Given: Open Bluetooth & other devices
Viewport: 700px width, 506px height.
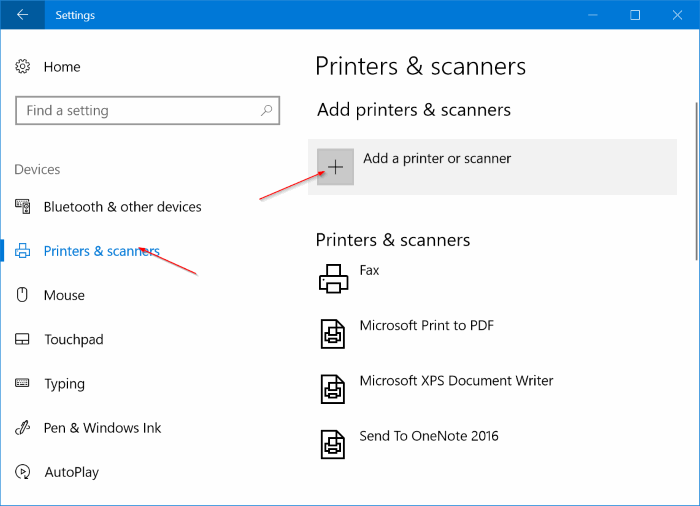Looking at the screenshot, I should (x=122, y=207).
